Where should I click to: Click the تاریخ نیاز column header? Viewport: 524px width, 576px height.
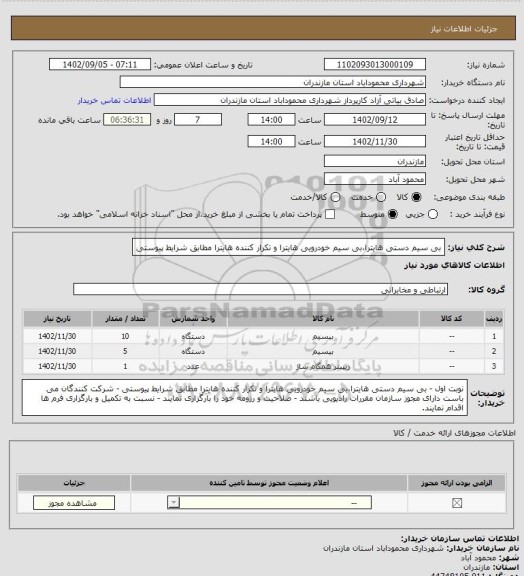[x=57, y=319]
